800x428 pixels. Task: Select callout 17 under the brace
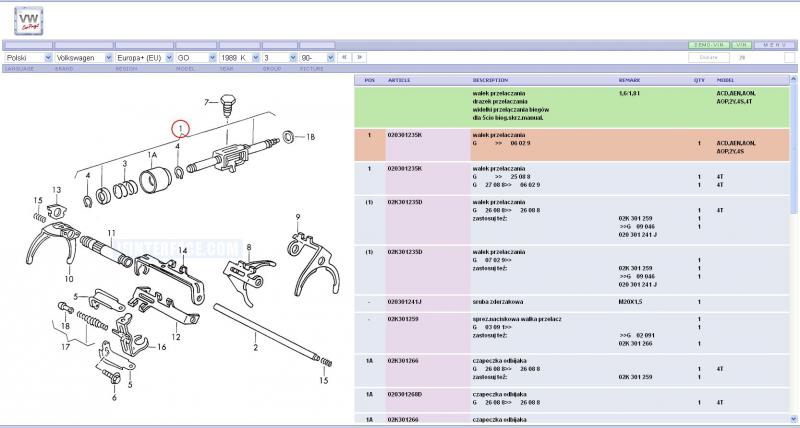point(66,347)
